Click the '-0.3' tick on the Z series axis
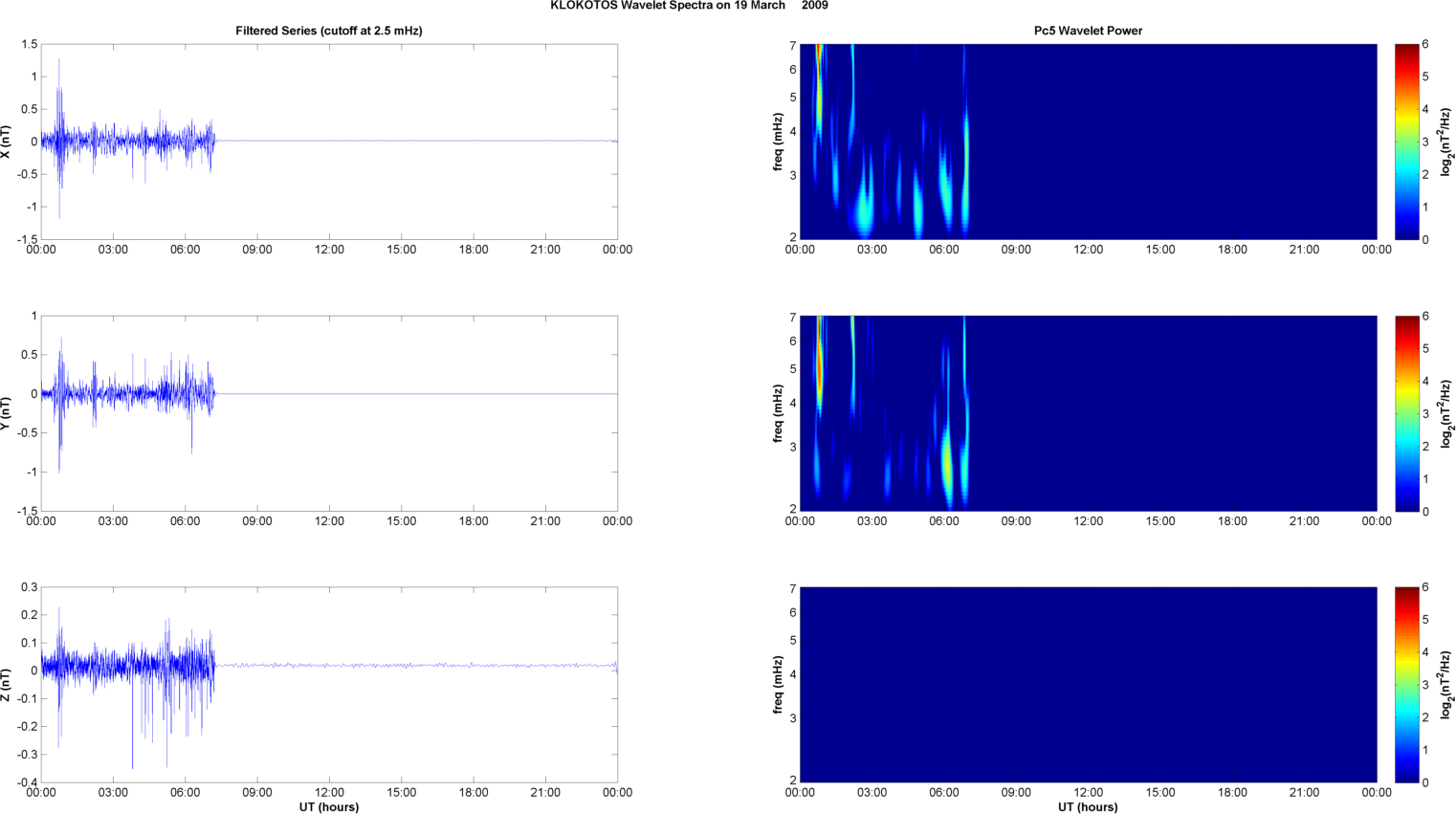The image size is (1456, 814). (x=26, y=755)
